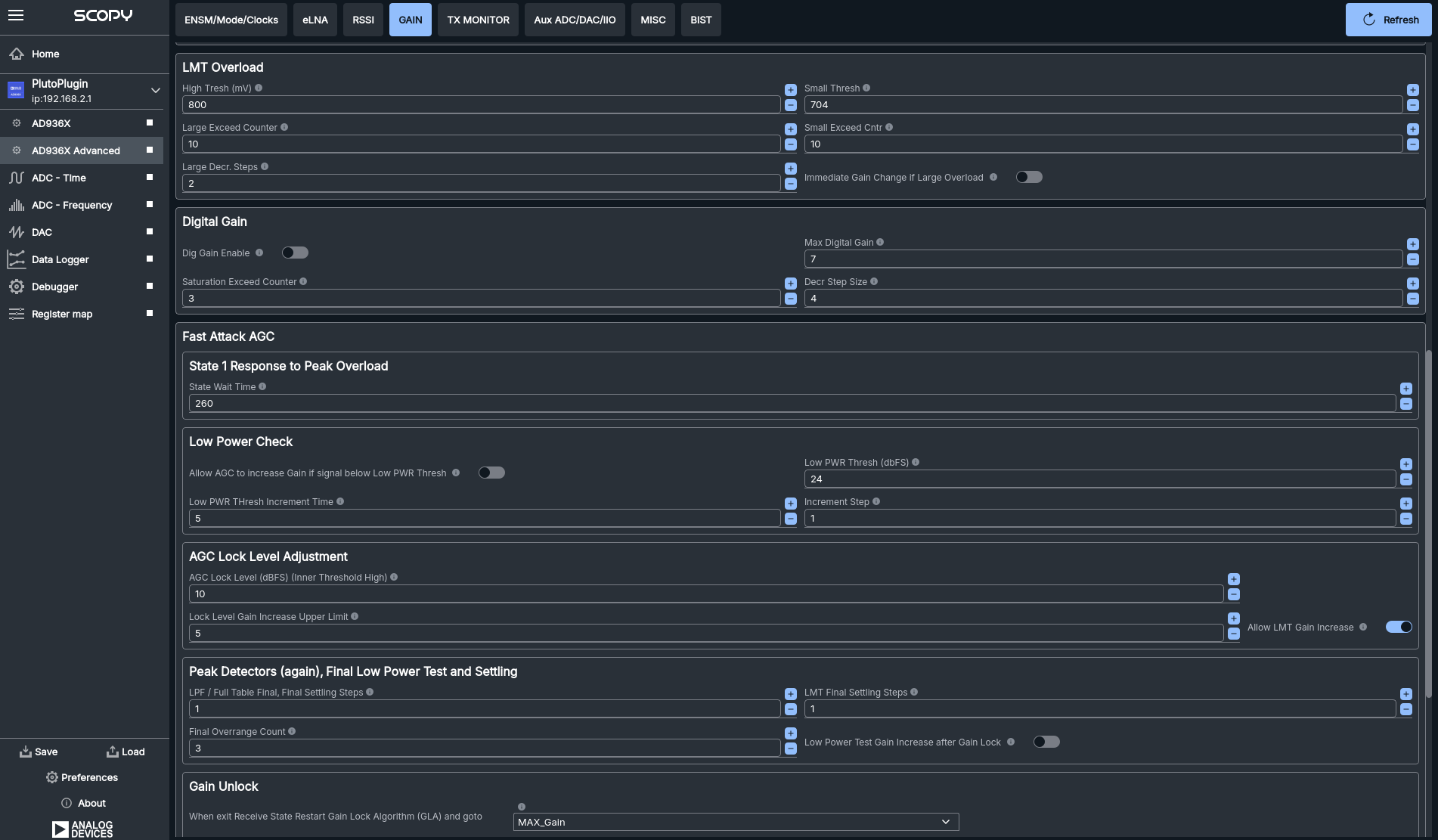Click info icon beside State Wait Time
Screen dimensions: 1438x840
point(262,386)
